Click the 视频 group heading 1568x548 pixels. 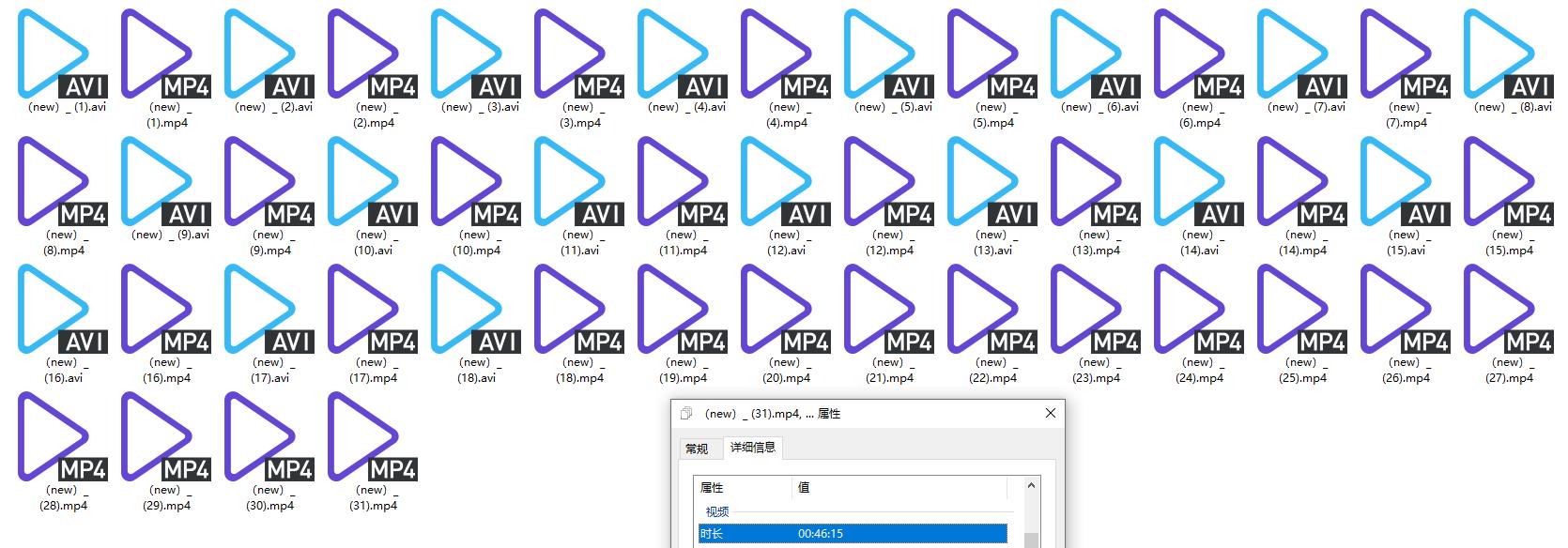click(717, 511)
